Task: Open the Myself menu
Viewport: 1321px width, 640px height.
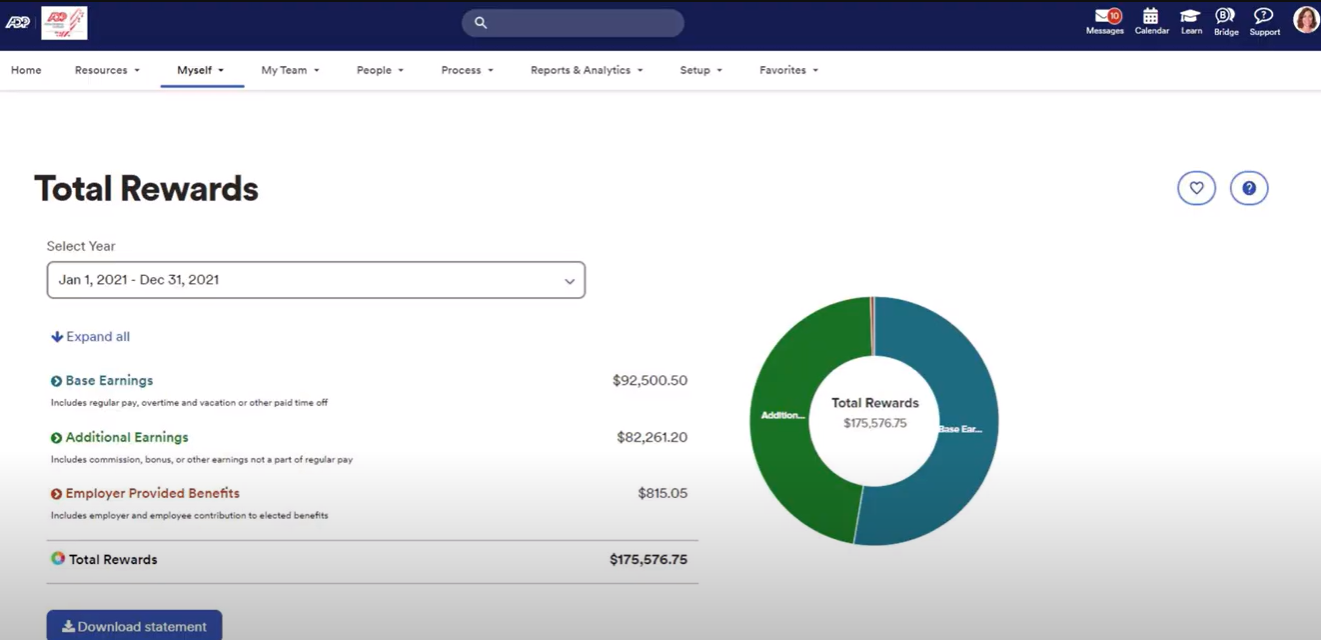Action: (x=201, y=70)
